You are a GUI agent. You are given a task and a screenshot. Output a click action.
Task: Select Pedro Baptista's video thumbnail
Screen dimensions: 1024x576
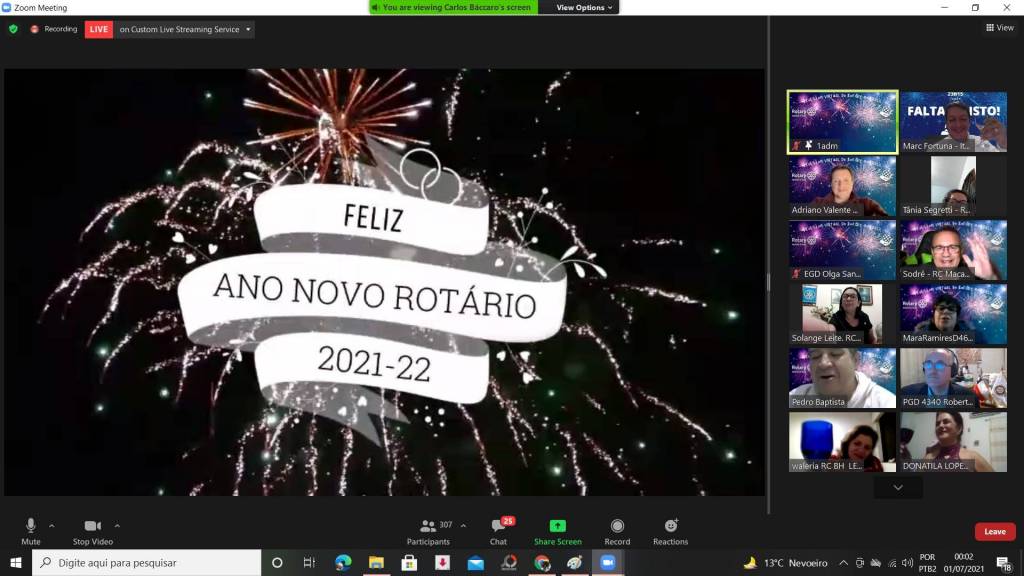pos(842,378)
